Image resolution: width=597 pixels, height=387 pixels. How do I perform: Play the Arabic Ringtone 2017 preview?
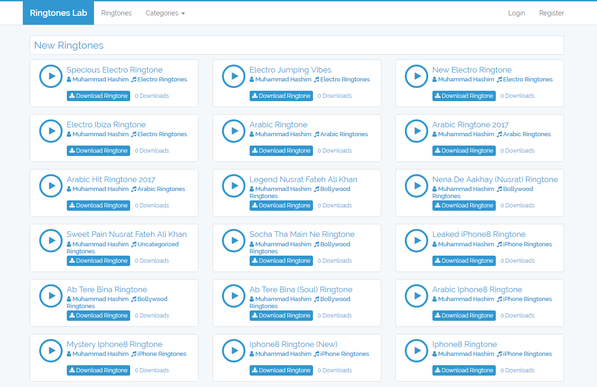pos(416,131)
